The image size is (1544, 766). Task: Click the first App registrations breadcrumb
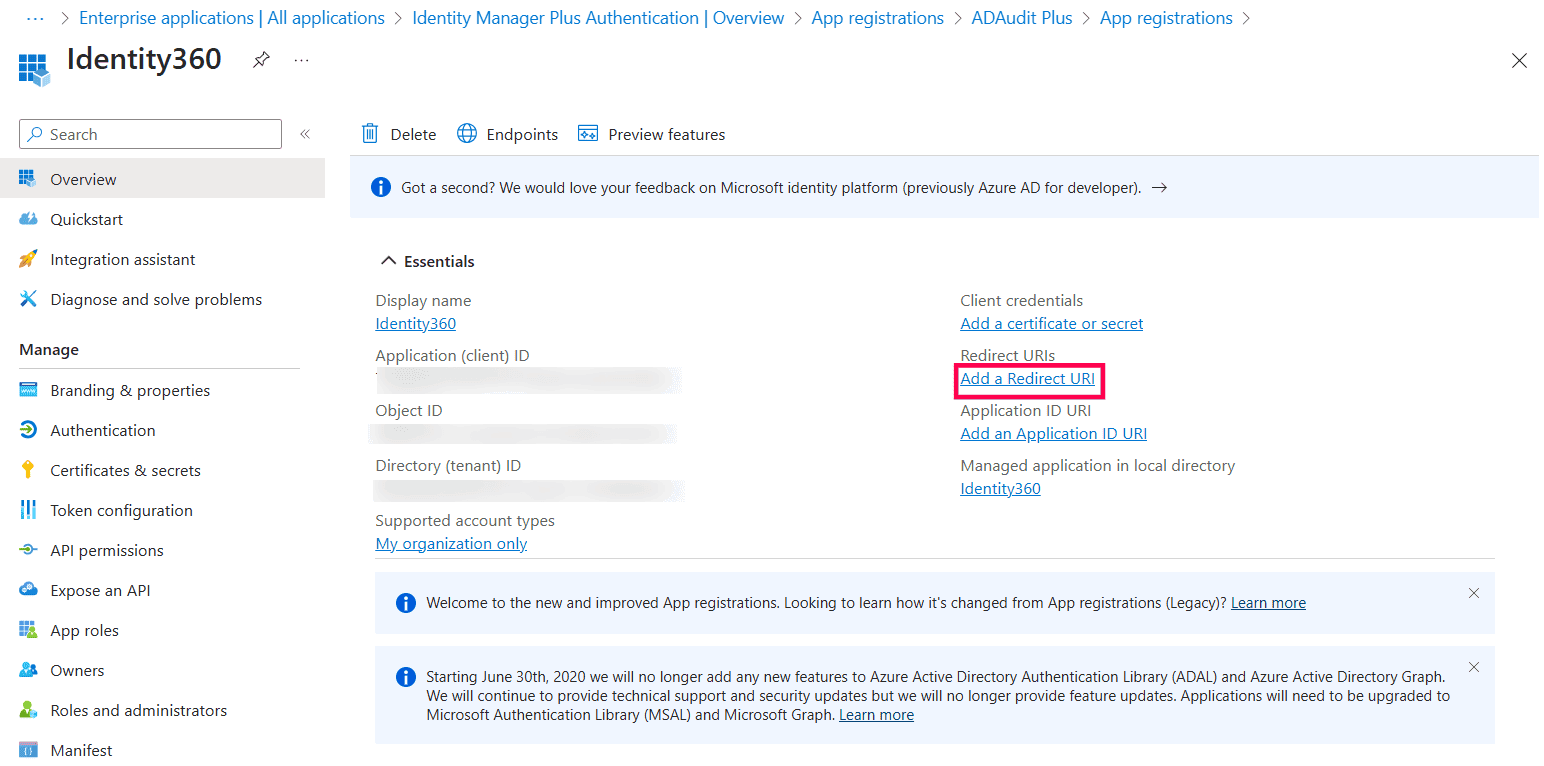point(878,18)
